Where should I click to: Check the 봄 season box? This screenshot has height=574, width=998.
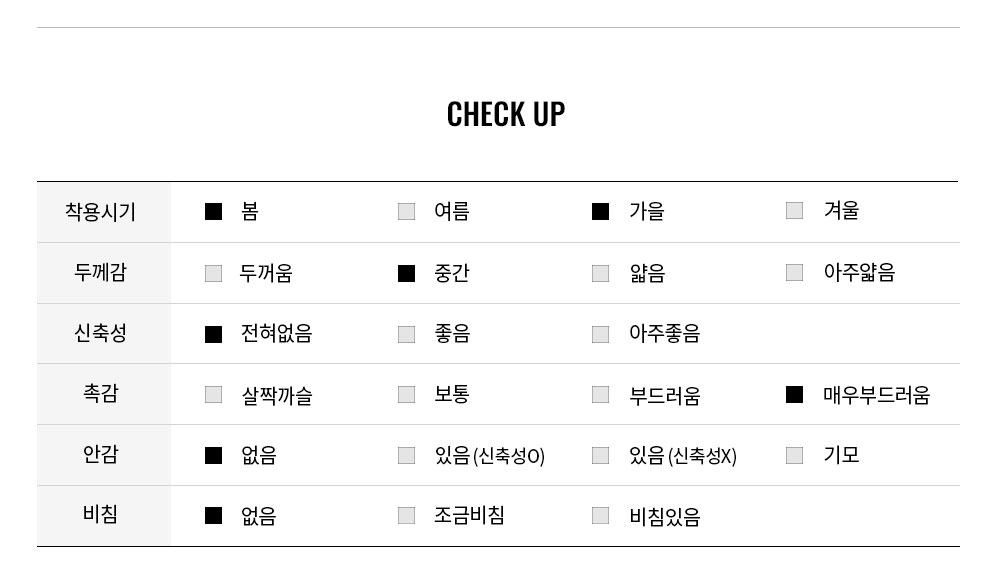coord(213,211)
